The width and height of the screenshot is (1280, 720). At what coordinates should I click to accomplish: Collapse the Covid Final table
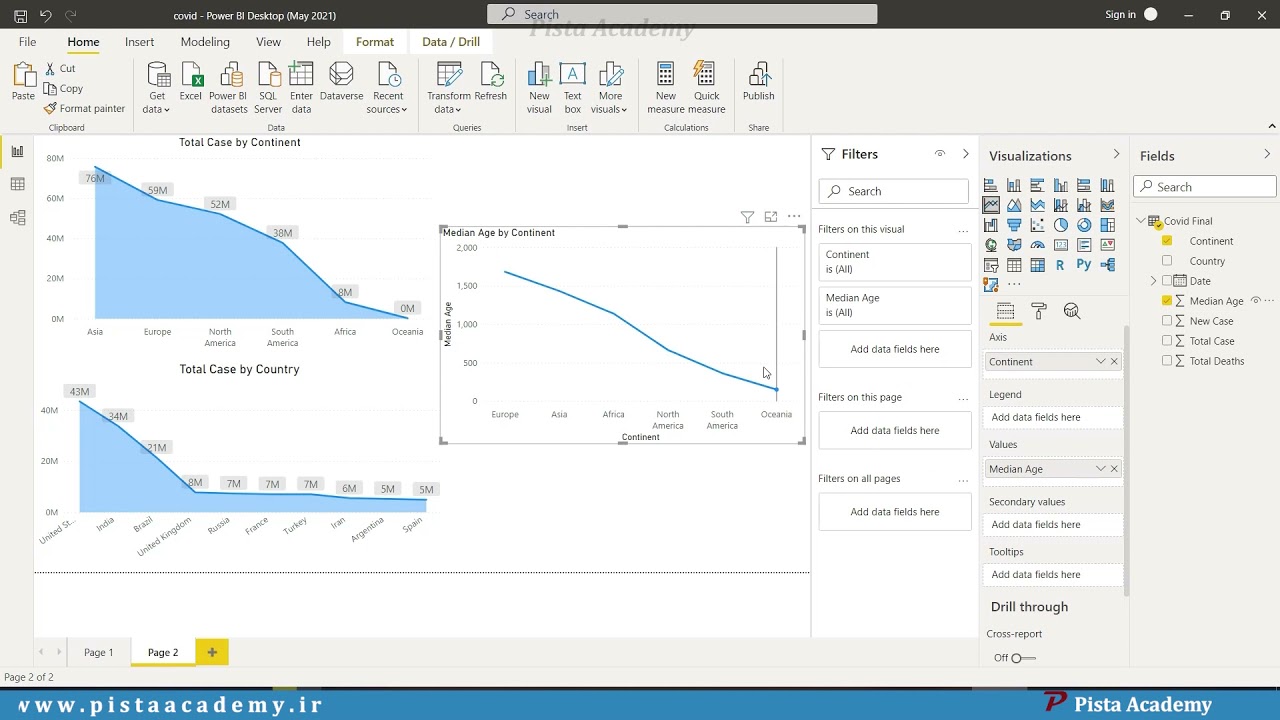tap(1140, 221)
